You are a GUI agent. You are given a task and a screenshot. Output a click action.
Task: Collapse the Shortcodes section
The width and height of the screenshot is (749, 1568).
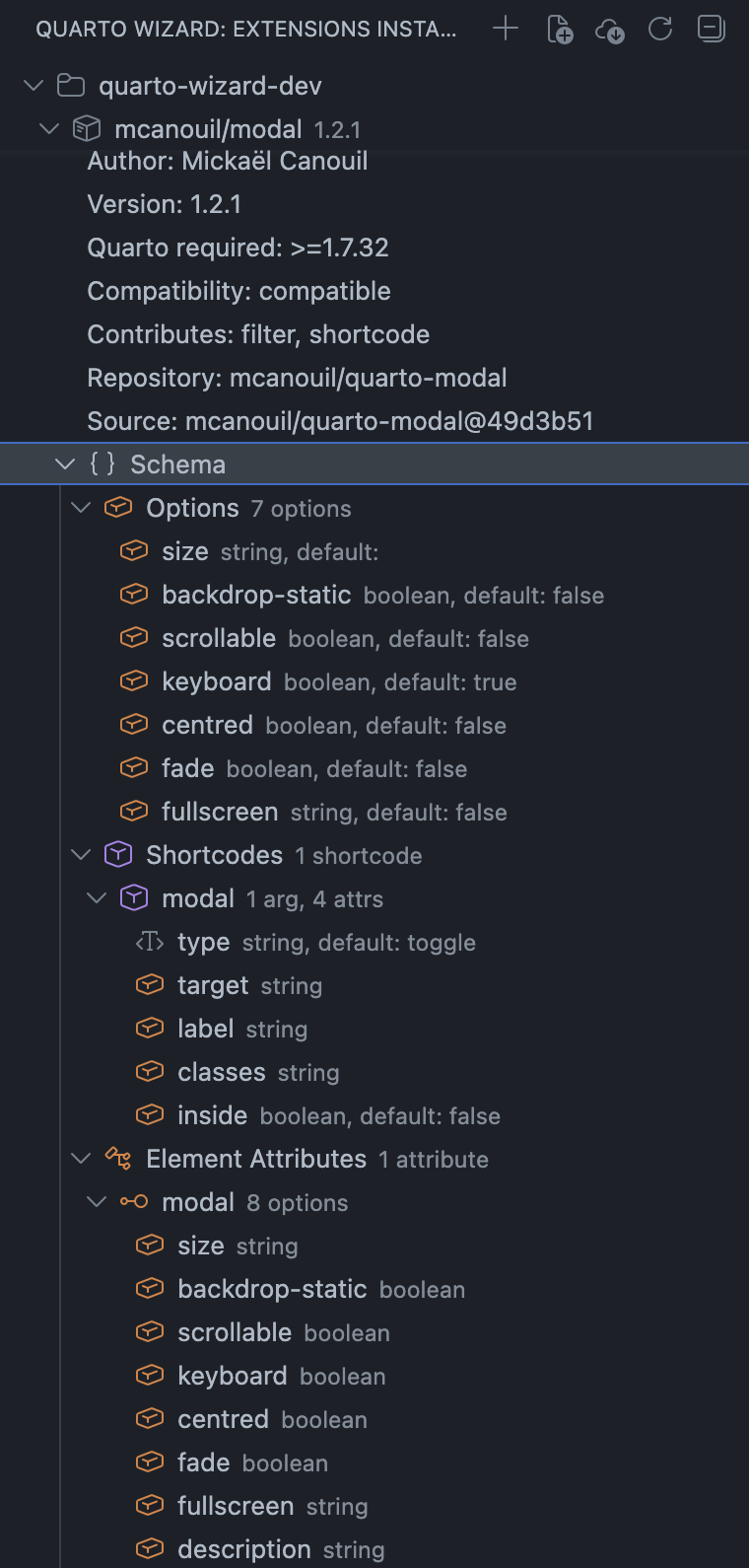(80, 854)
